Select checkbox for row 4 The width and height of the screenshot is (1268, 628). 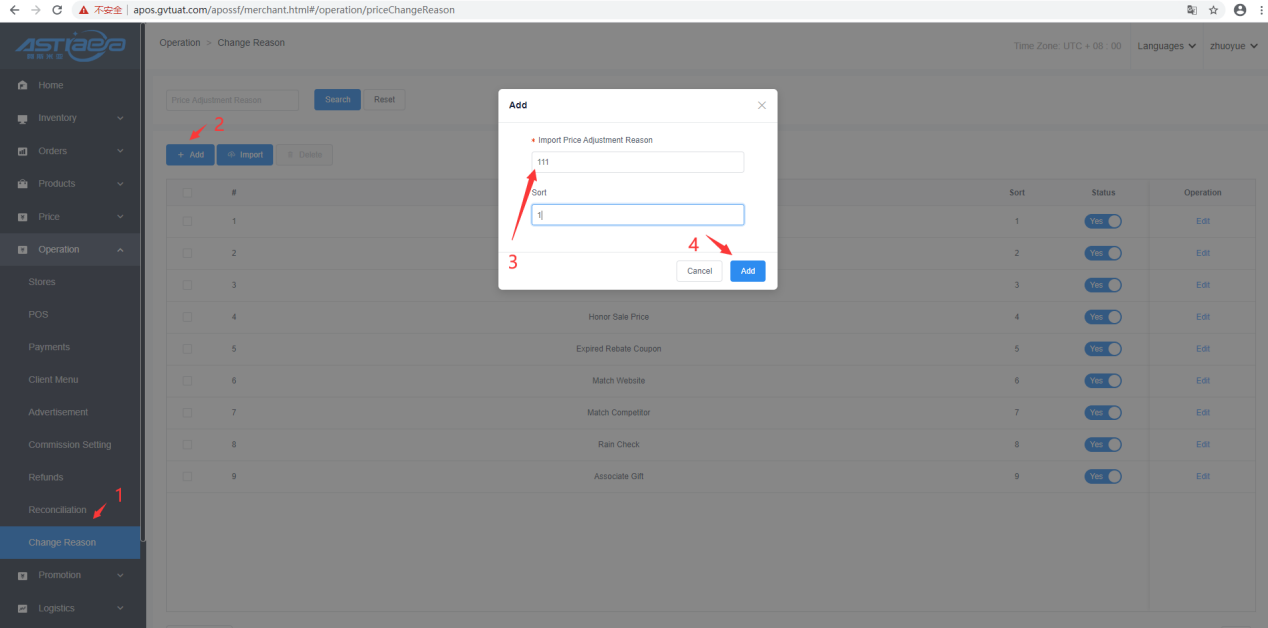[x=187, y=317]
